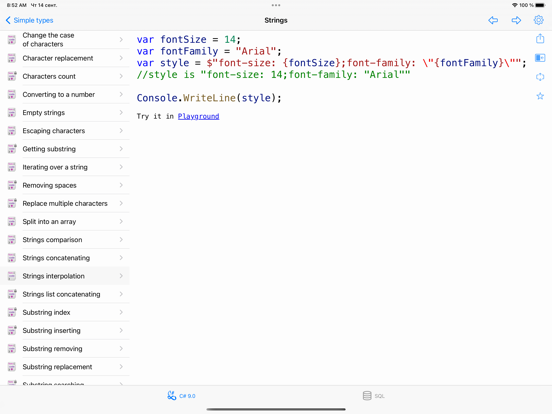Click the C# language icon in the bottom bar

click(171, 396)
